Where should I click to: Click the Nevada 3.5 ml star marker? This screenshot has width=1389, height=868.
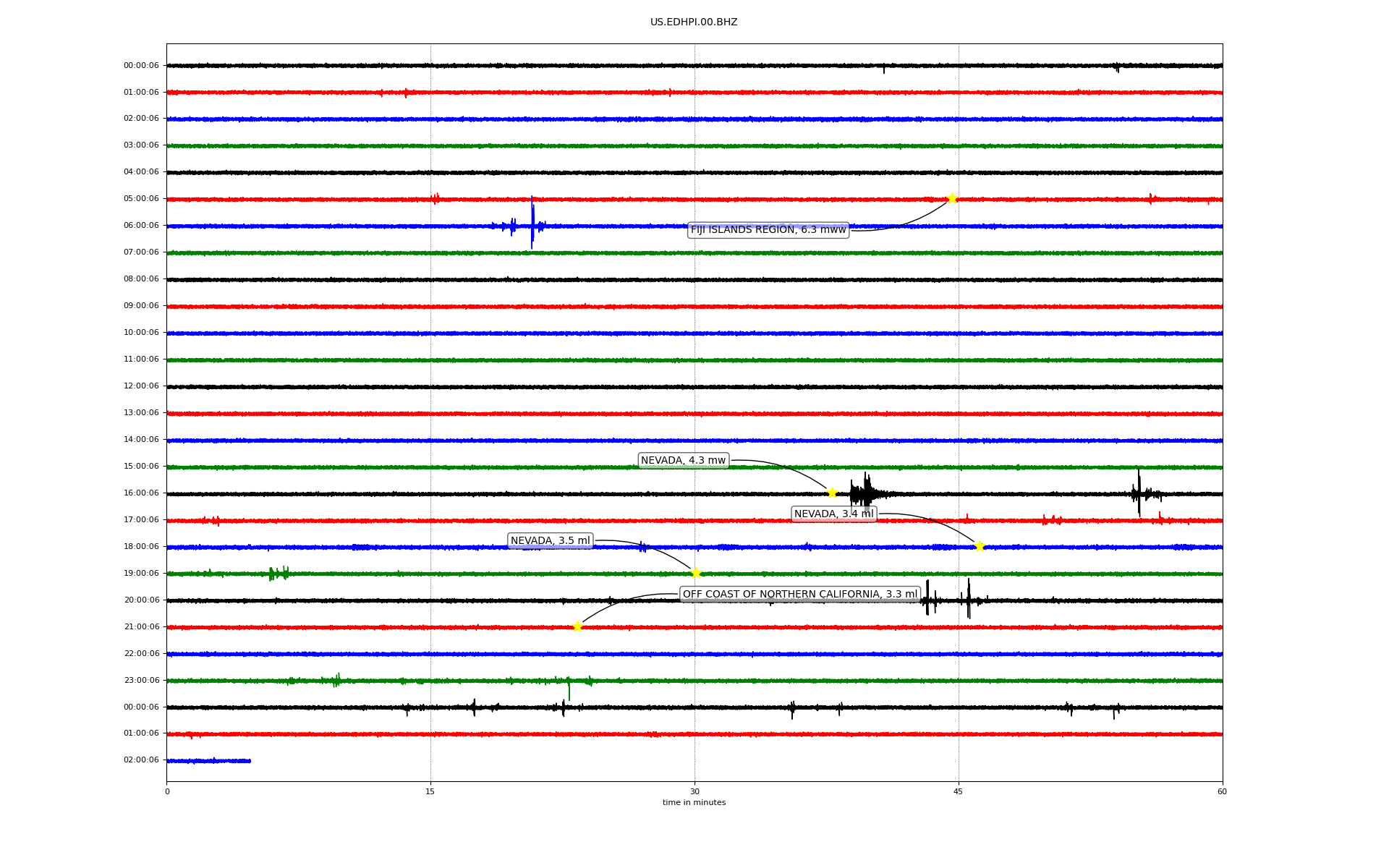tap(696, 573)
